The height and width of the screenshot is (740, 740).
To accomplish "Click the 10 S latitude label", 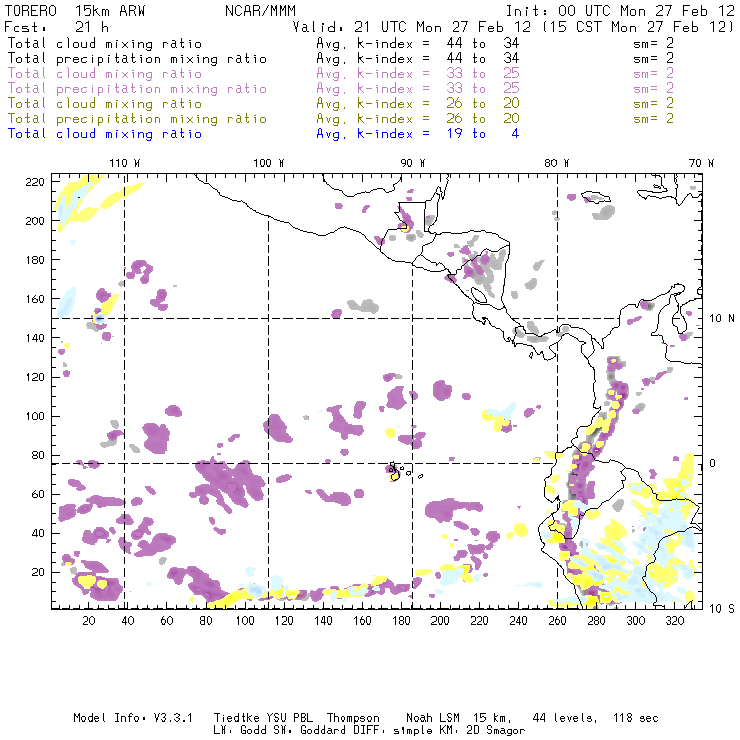I will click(721, 608).
